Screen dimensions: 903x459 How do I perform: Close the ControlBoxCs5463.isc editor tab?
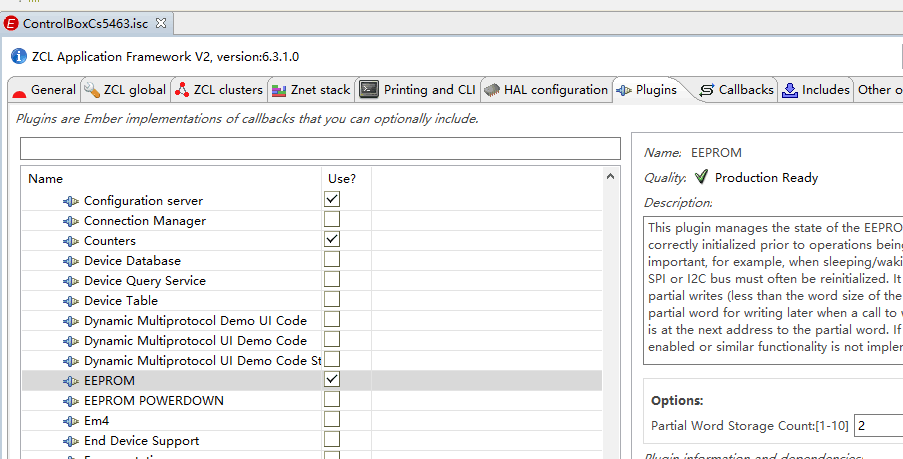pyautogui.click(x=162, y=23)
